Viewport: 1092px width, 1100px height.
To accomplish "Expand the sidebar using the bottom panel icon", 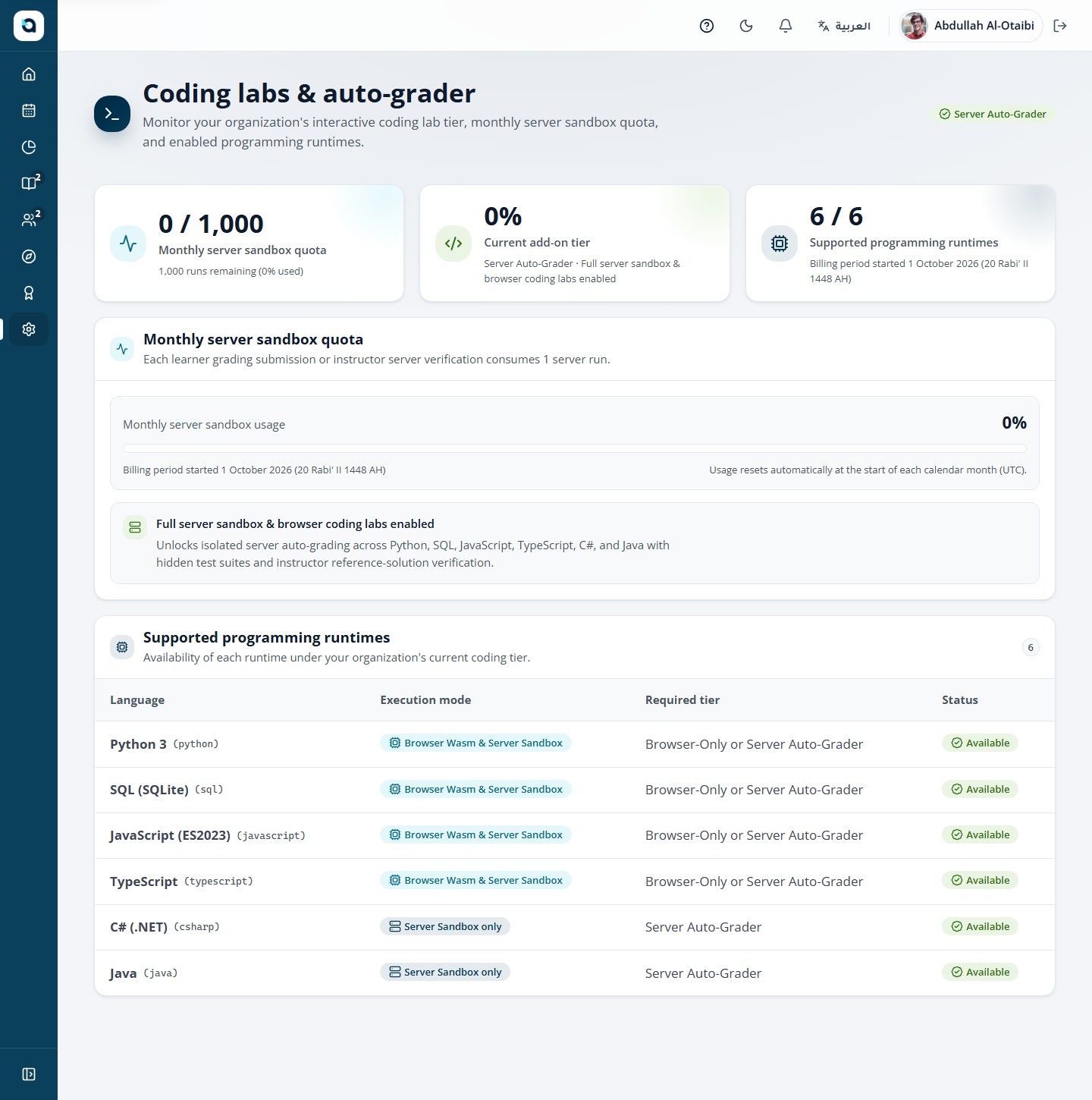I will coord(29,1073).
